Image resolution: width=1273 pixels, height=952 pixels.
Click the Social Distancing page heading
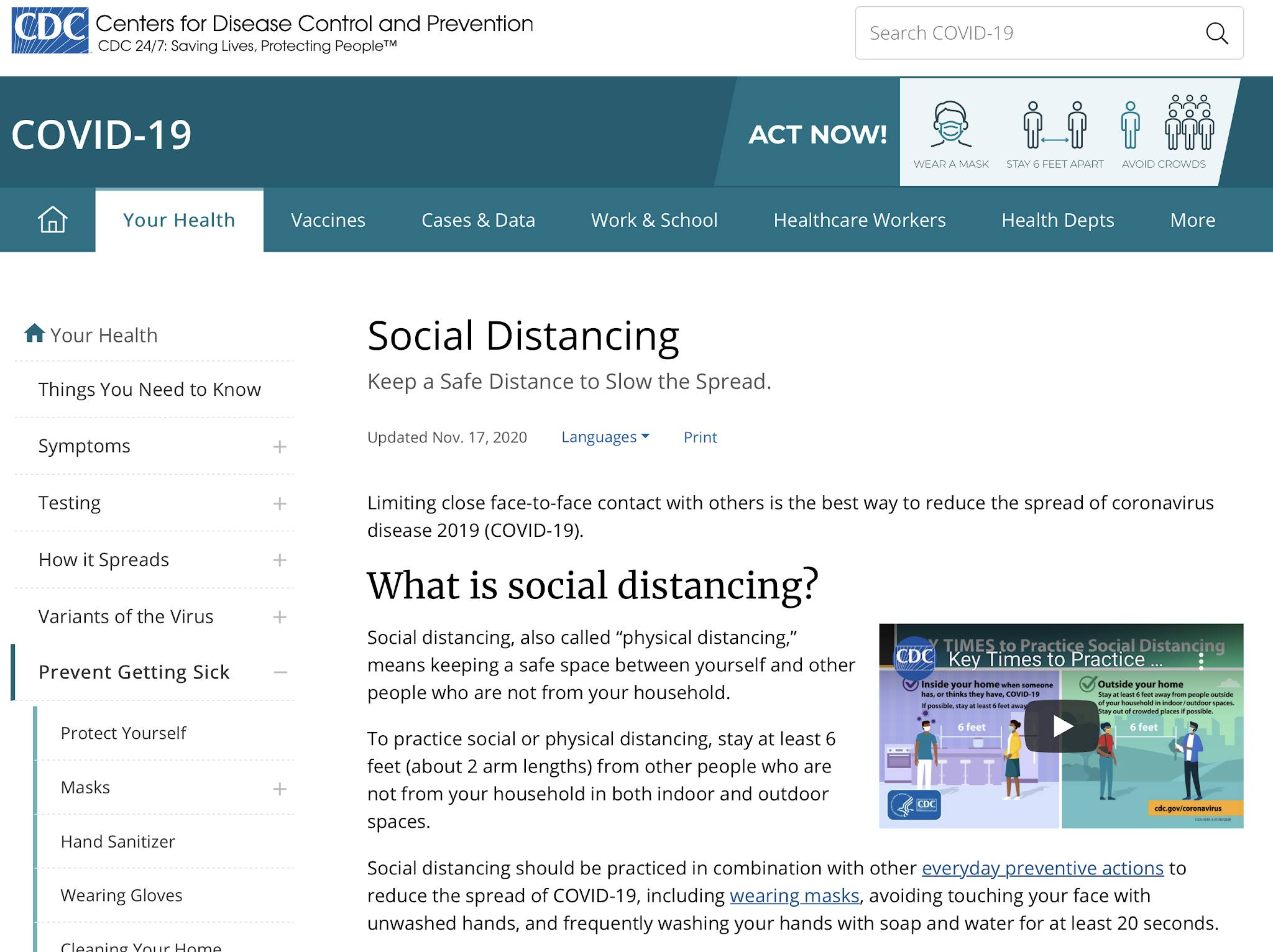click(x=523, y=336)
